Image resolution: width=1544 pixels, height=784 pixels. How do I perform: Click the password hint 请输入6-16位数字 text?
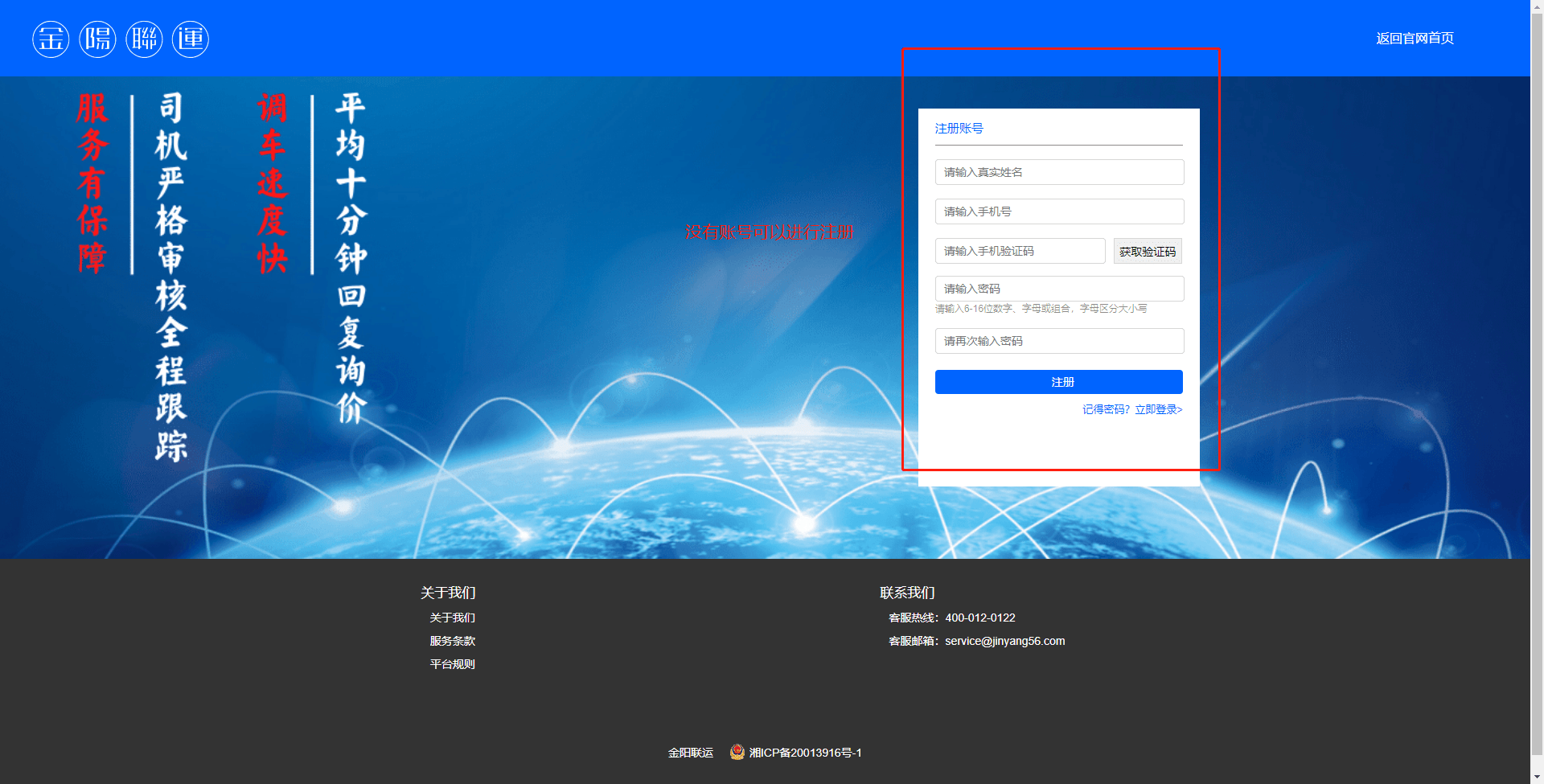(1041, 309)
